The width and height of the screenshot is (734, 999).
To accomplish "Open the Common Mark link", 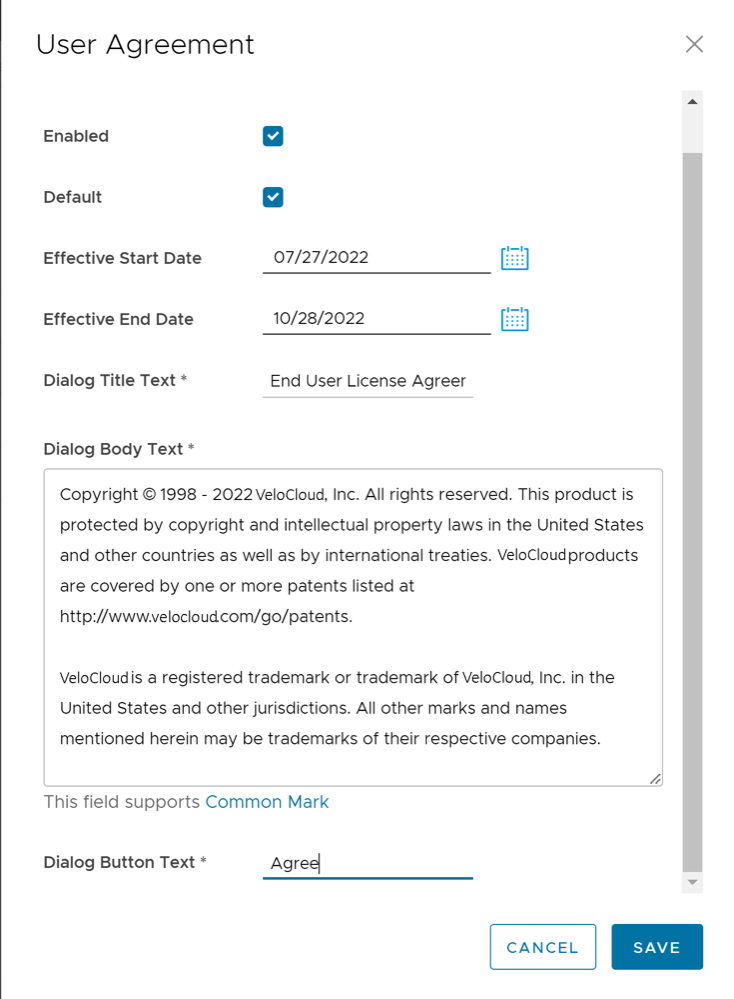I will click(267, 801).
